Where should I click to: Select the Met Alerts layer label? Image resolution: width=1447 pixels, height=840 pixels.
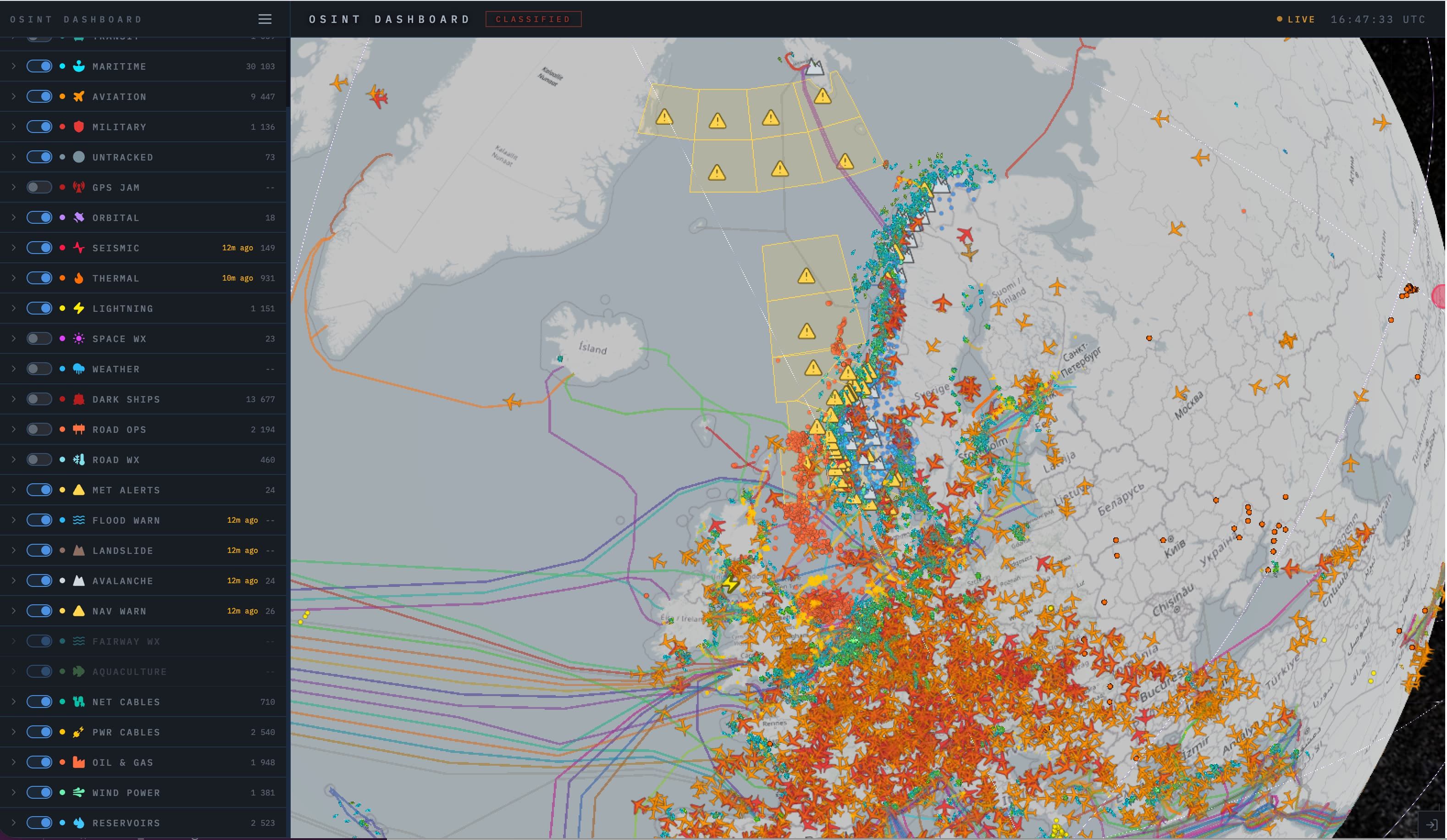click(127, 490)
